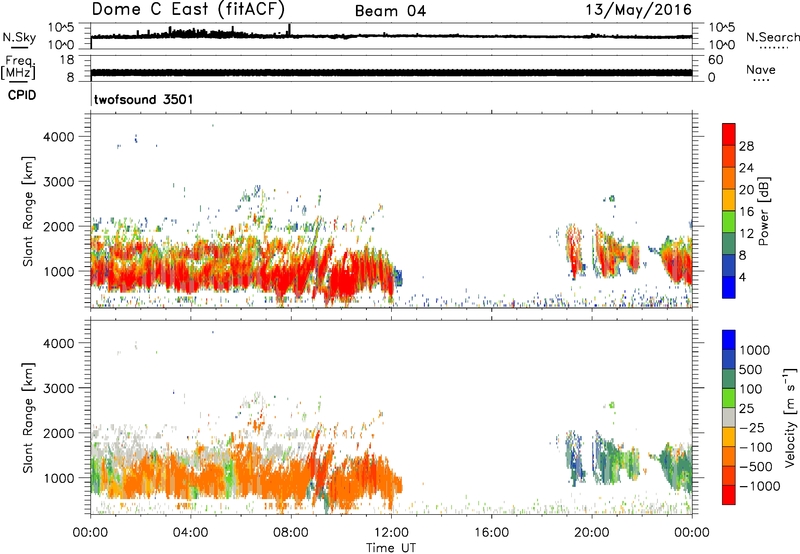Click the black frequency band in the Freq panel
This screenshot has width=800, height=554.
point(391,72)
